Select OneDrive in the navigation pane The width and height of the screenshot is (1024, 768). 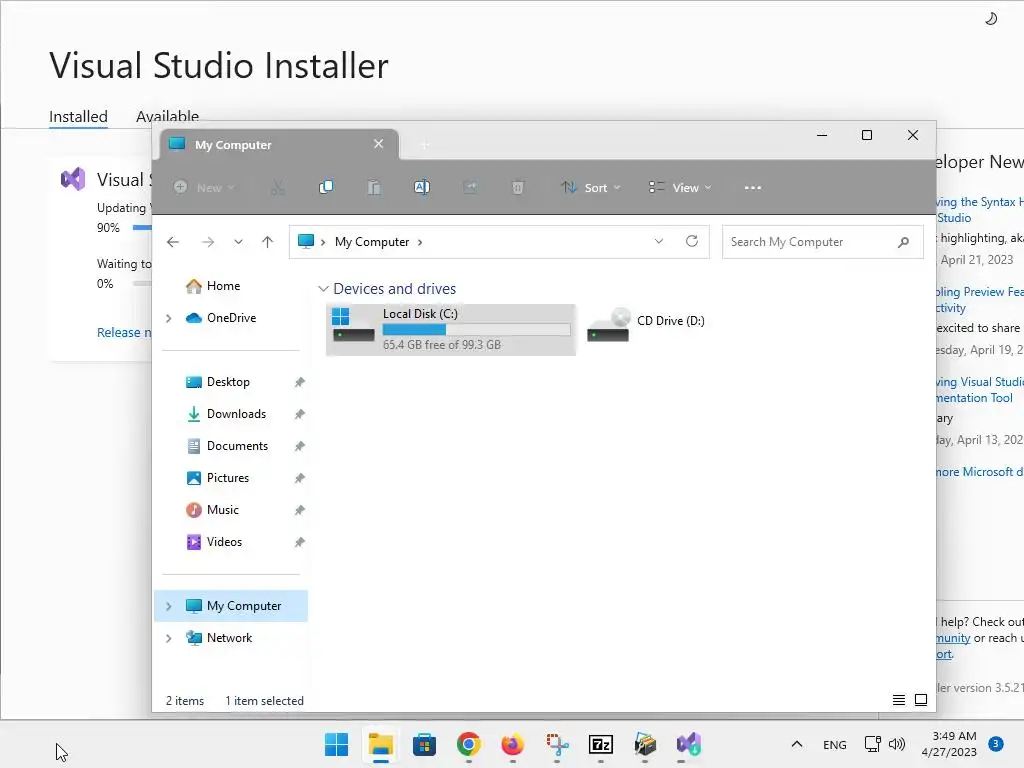pyautogui.click(x=231, y=318)
